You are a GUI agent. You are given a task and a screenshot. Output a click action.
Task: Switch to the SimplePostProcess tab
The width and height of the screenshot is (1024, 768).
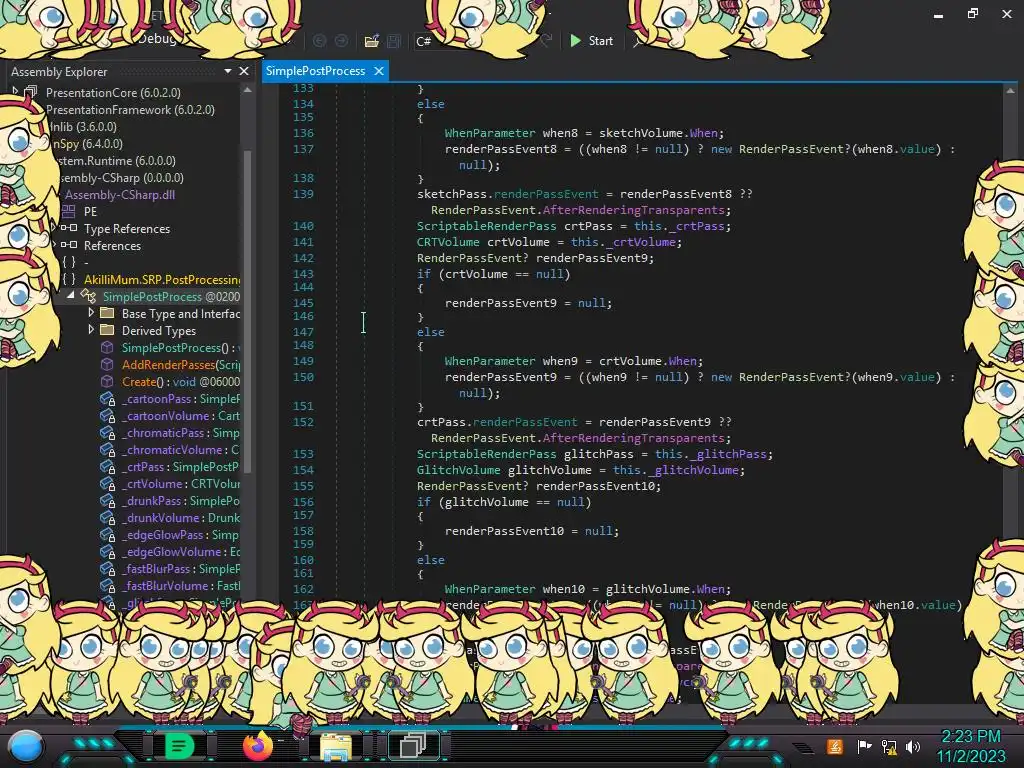tap(315, 71)
